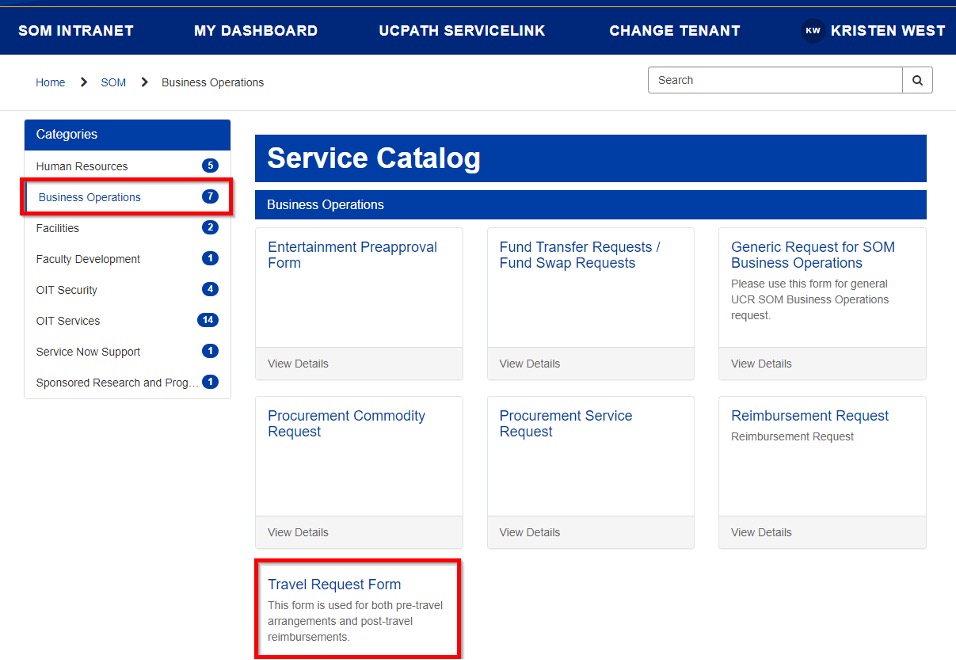Click the KW user avatar icon
The image size is (956, 660).
(x=813, y=31)
